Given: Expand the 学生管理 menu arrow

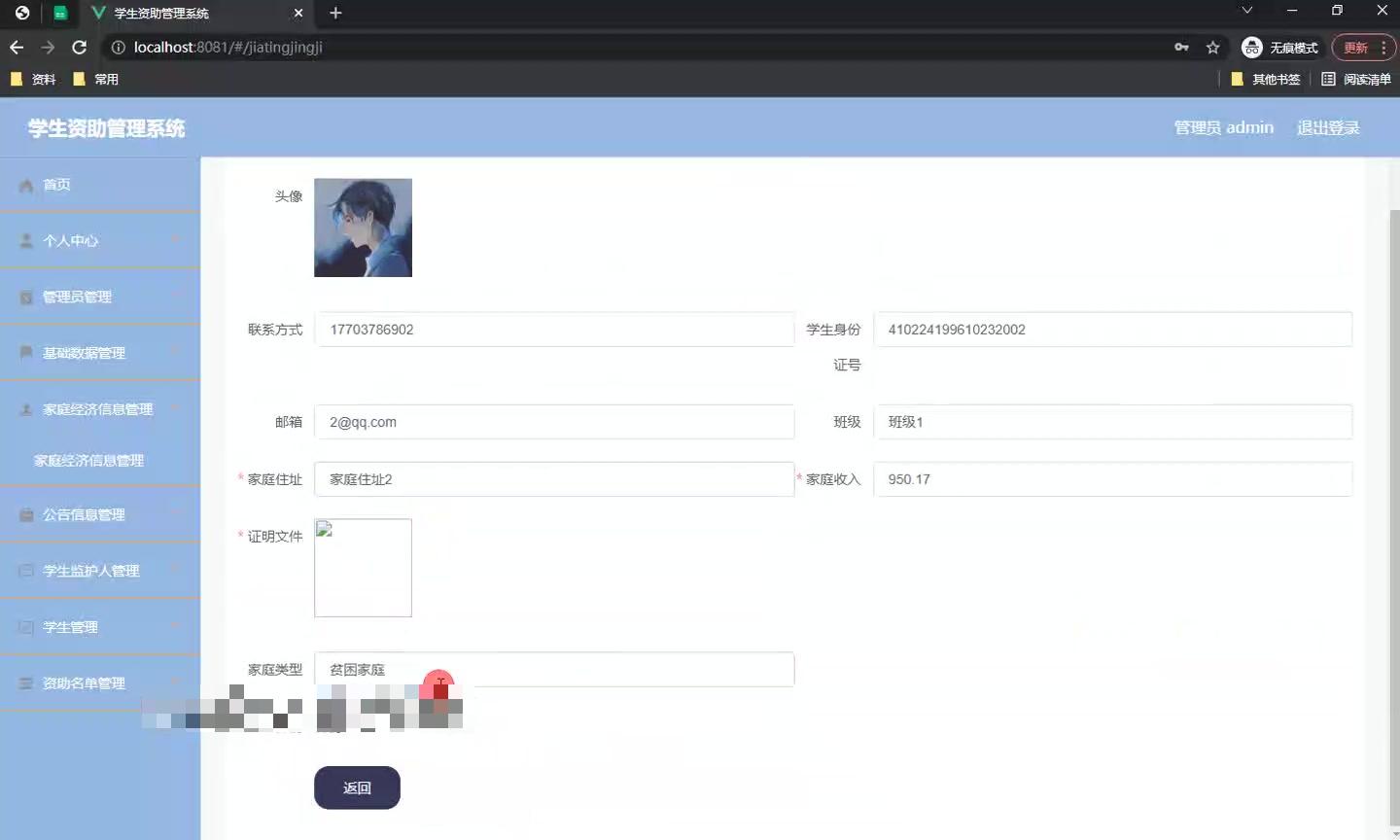Looking at the screenshot, I should click(176, 626).
